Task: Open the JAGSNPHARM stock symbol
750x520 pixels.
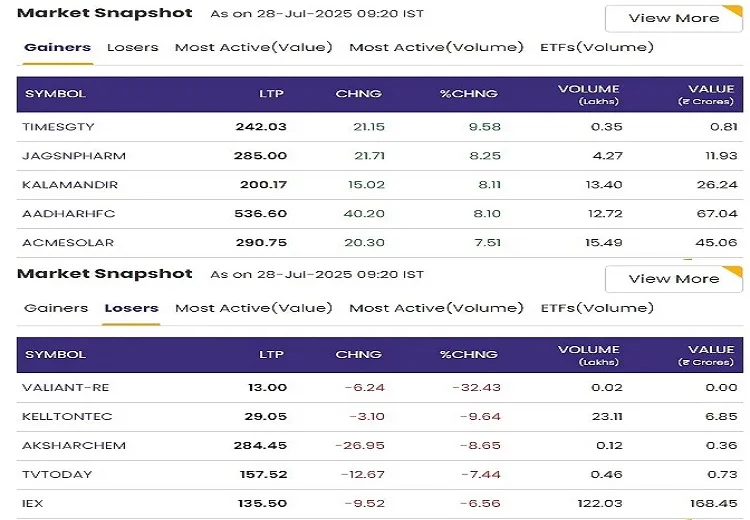Action: coord(60,156)
